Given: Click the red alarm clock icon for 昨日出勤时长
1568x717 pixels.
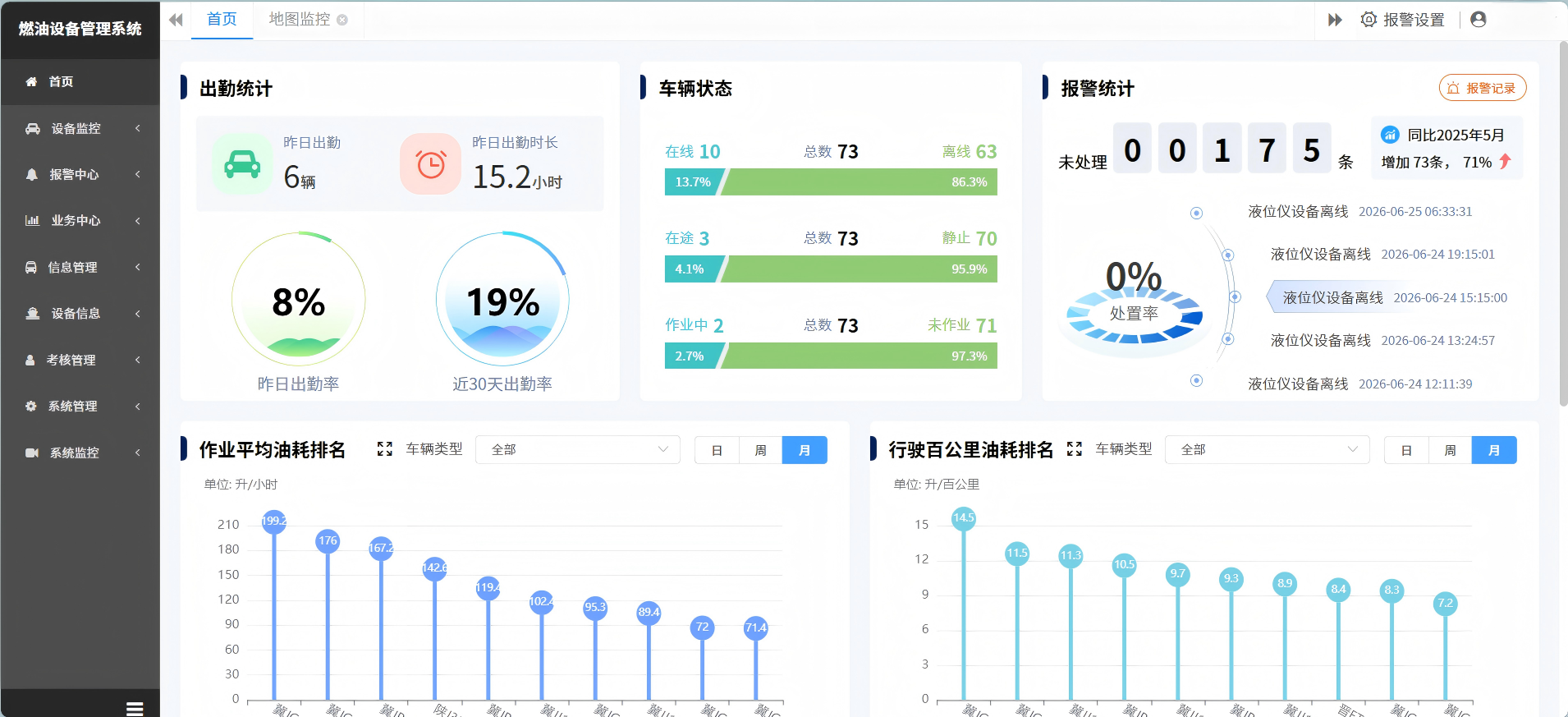Looking at the screenshot, I should click(x=430, y=164).
